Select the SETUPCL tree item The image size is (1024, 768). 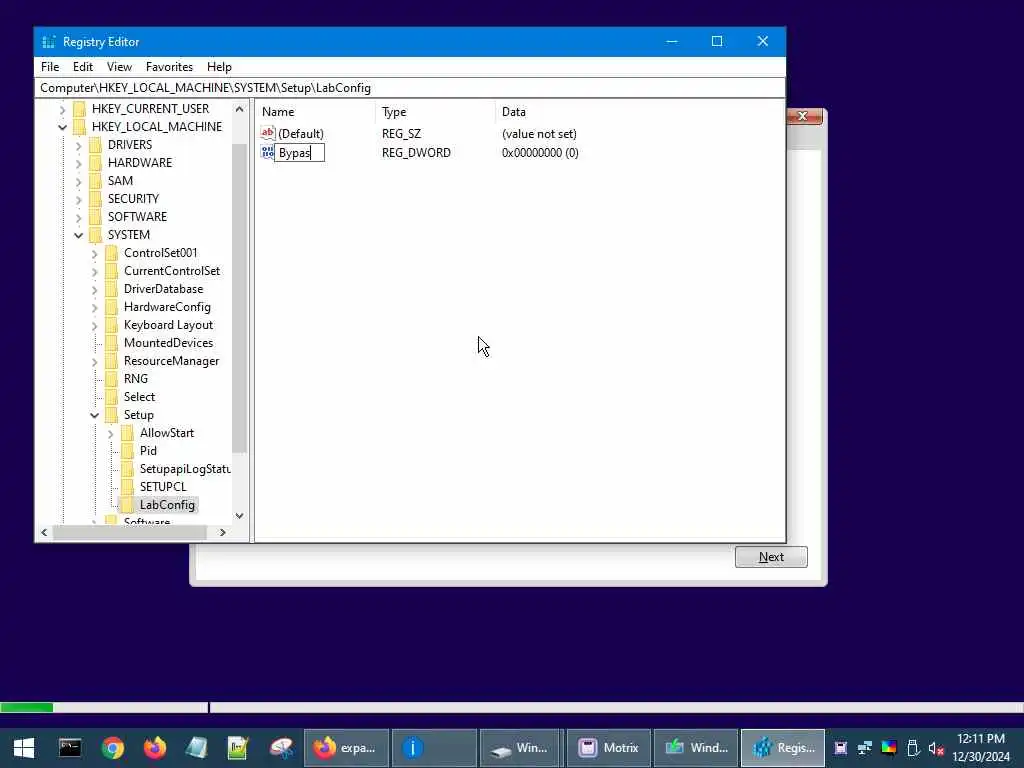163,487
